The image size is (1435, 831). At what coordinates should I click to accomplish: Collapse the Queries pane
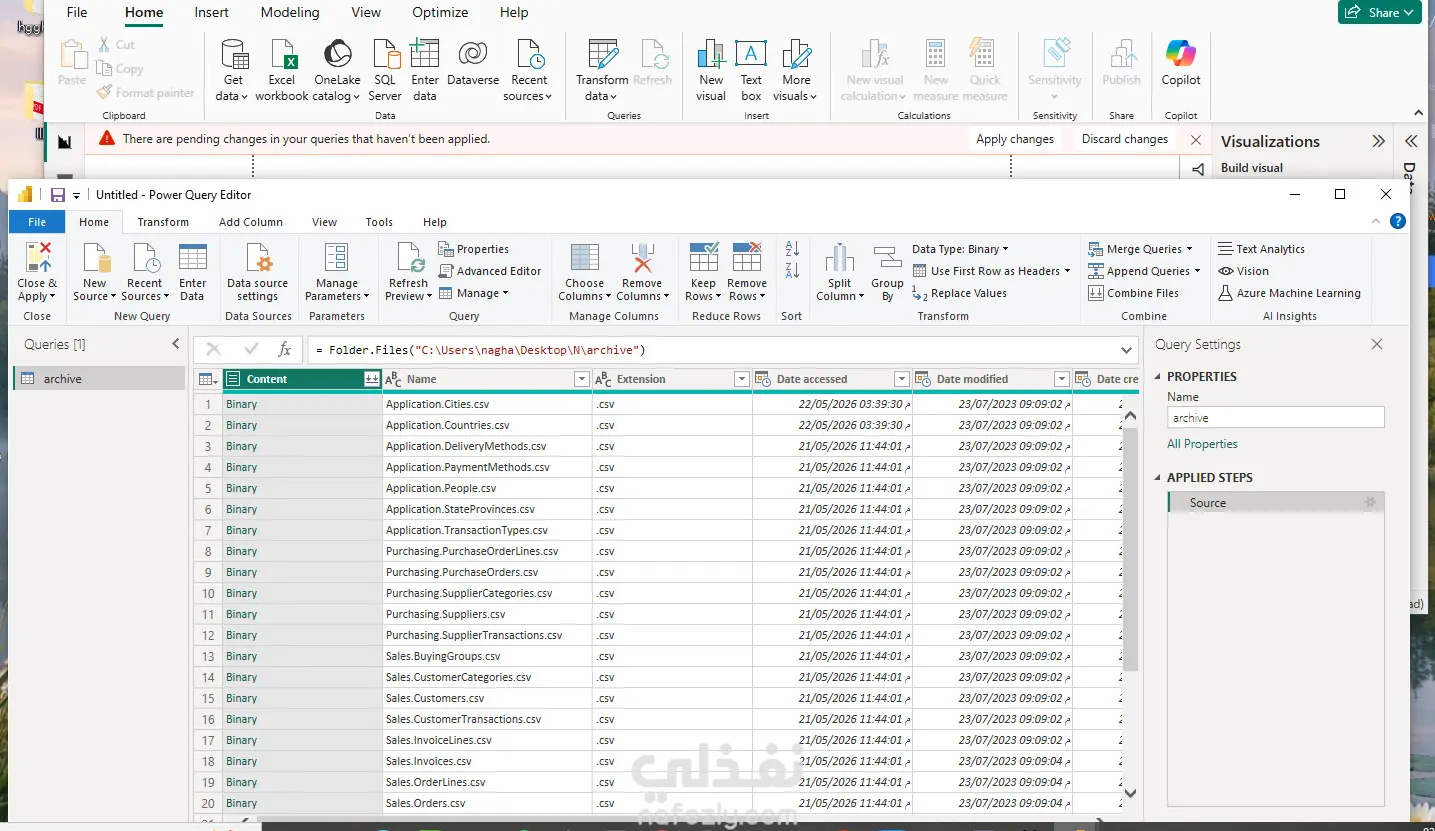point(176,344)
